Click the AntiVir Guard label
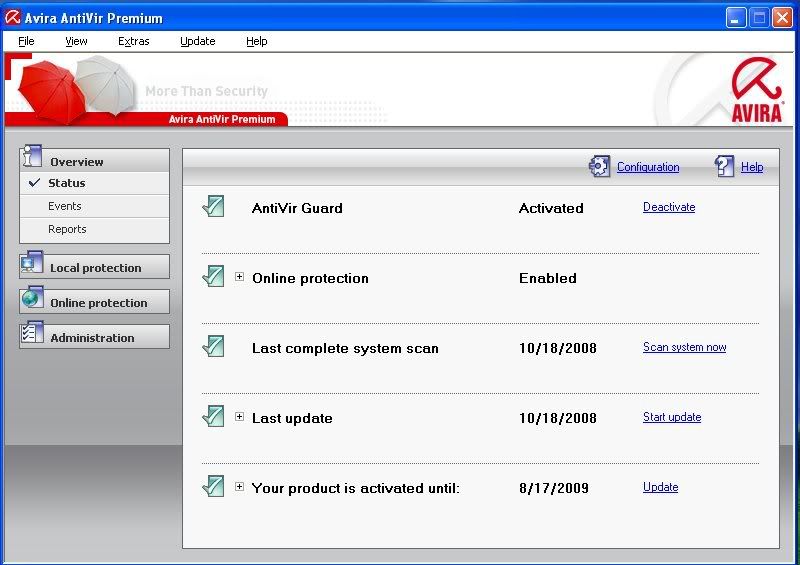This screenshot has width=800, height=565. click(x=297, y=208)
